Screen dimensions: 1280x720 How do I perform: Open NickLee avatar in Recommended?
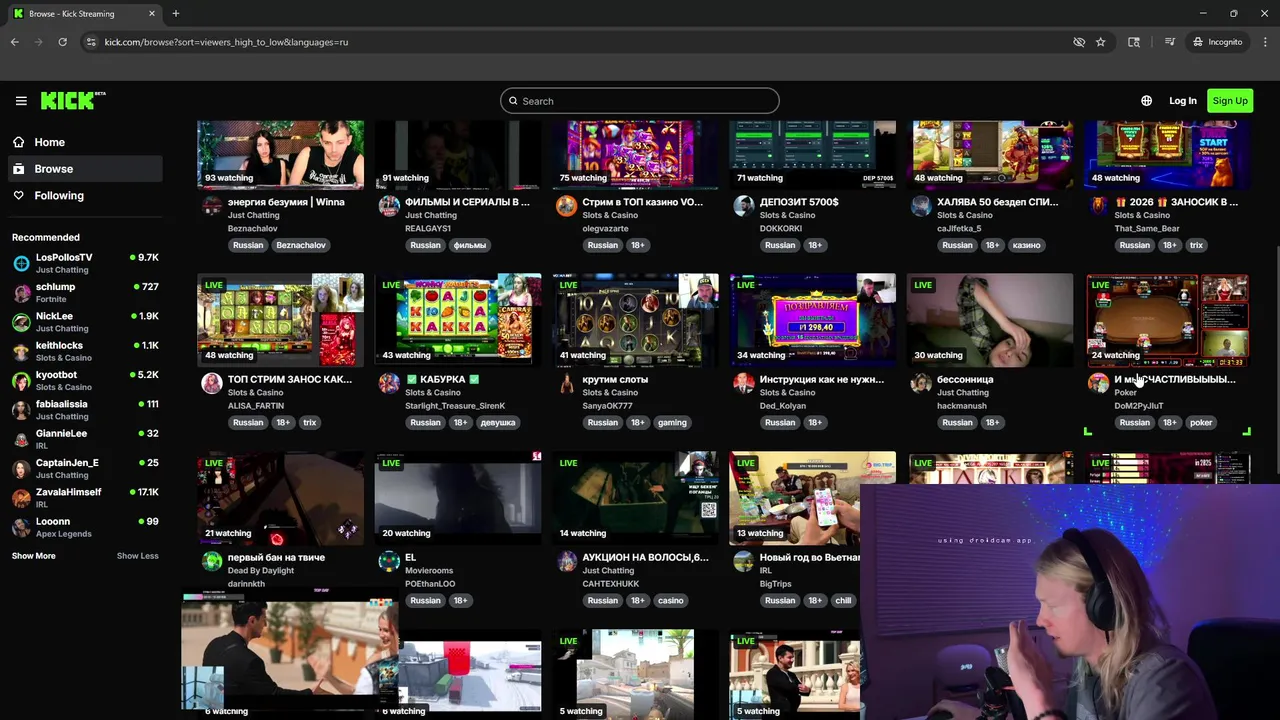tap(21, 322)
